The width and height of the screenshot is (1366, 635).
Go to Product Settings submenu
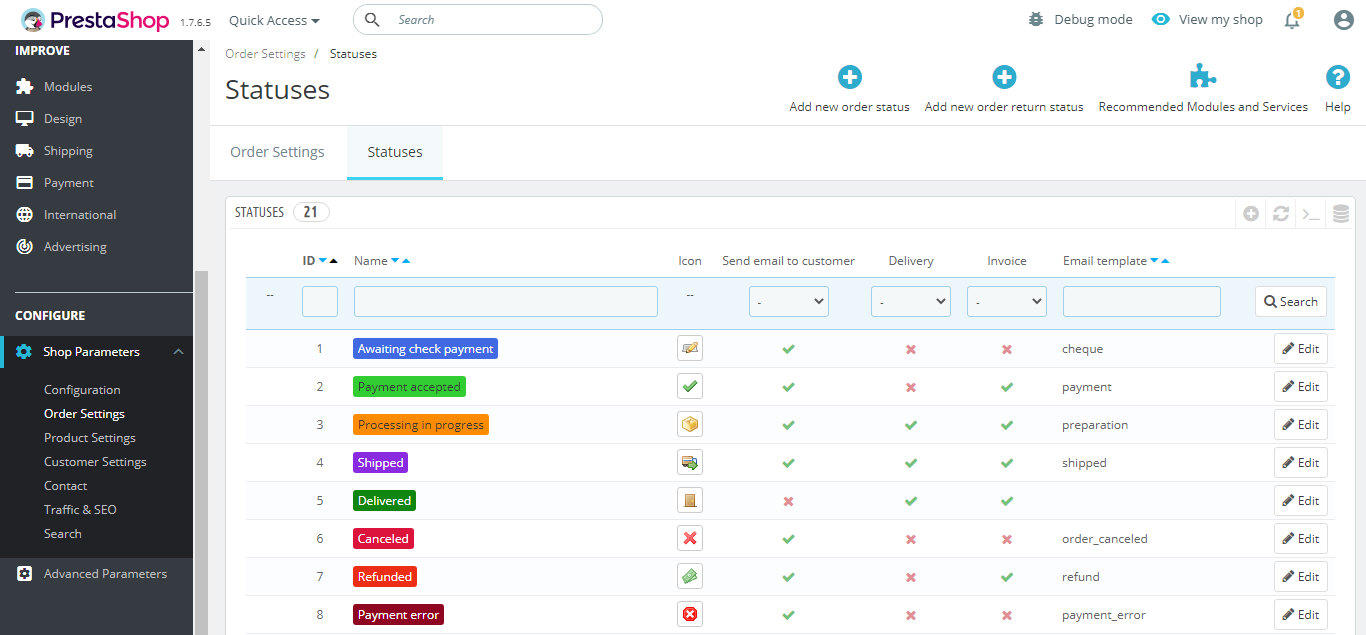(x=90, y=438)
